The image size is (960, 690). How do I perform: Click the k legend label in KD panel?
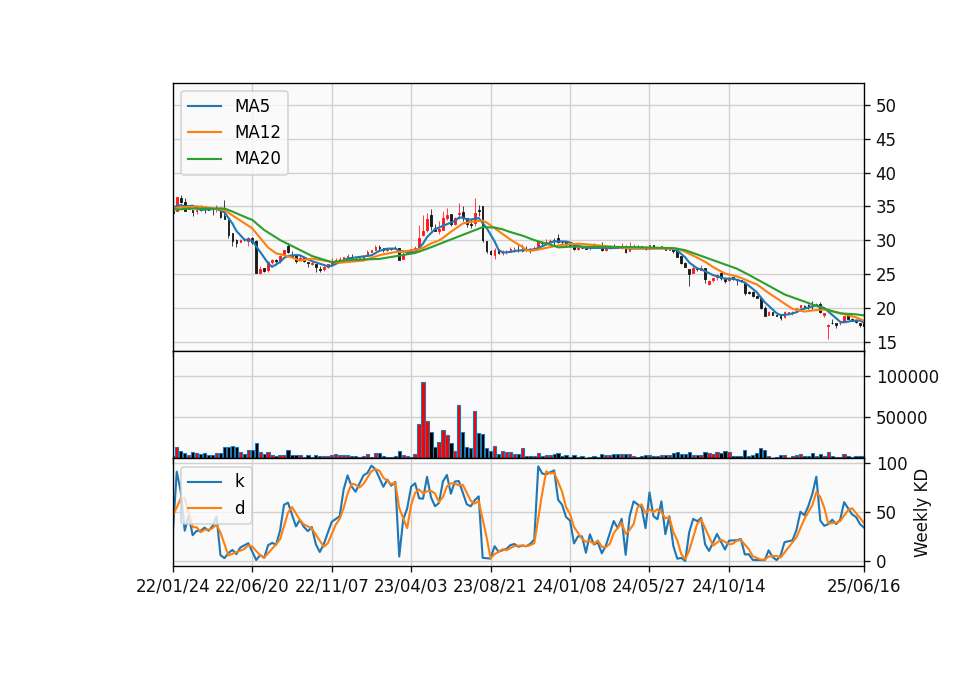pyautogui.click(x=239, y=481)
